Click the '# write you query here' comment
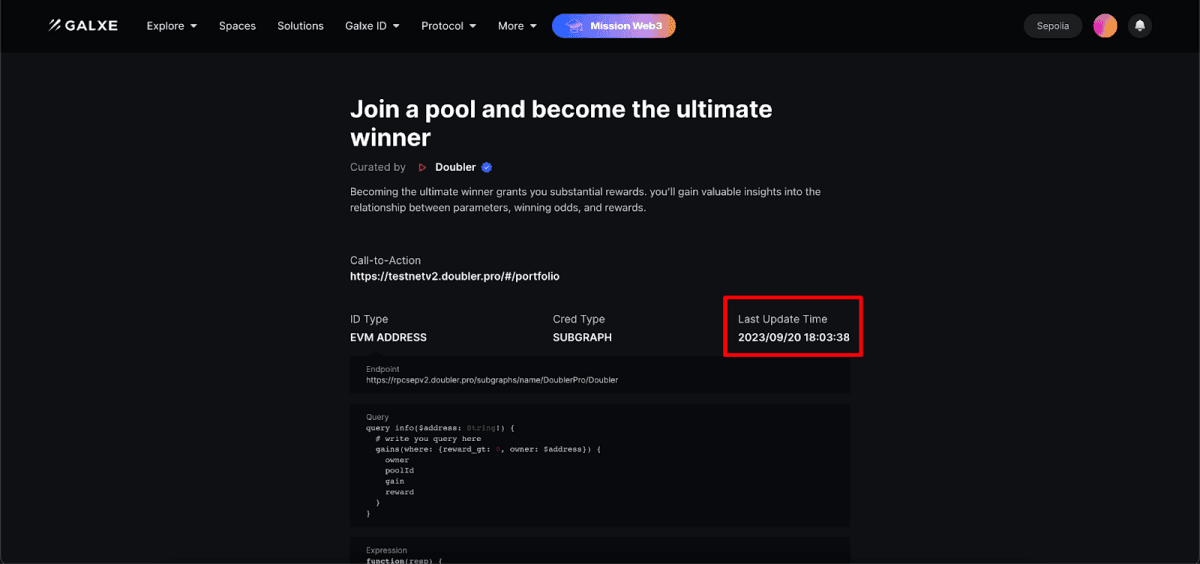 428,439
